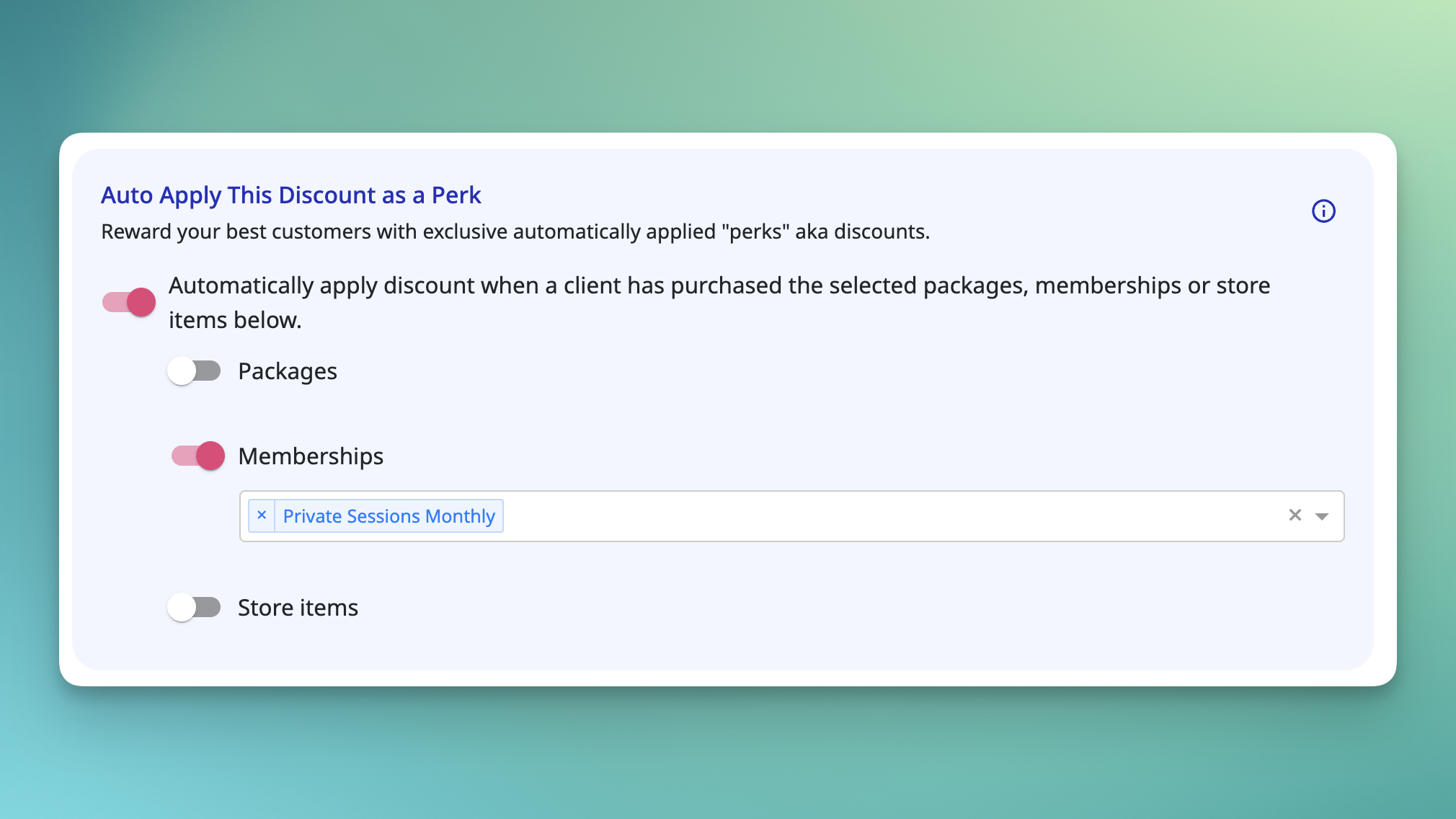Select the Auto Apply This Discount heading
Image resolution: width=1456 pixels, height=819 pixels.
290,195
